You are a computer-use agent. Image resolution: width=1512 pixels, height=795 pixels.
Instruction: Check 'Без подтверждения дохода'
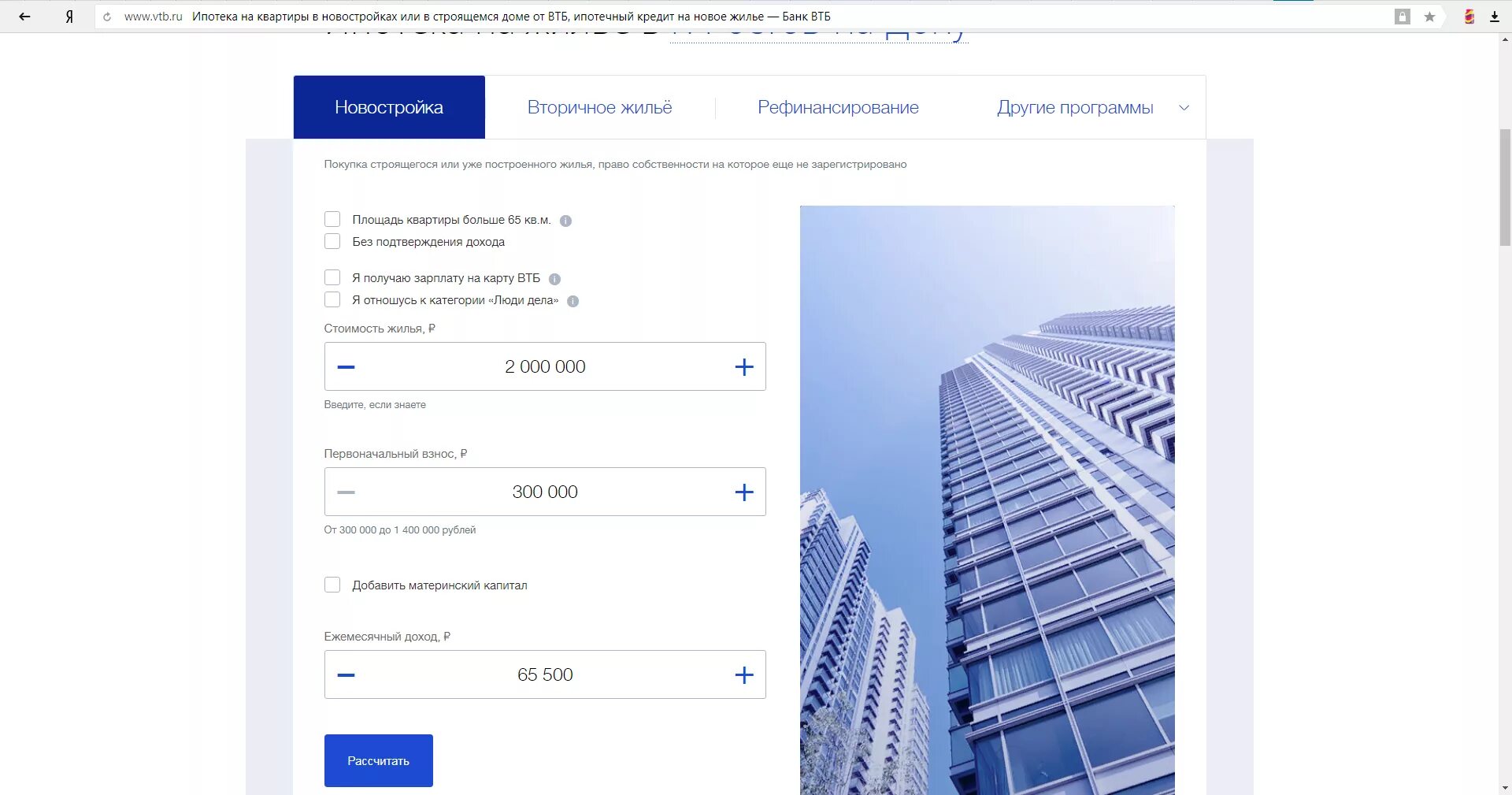[x=332, y=241]
